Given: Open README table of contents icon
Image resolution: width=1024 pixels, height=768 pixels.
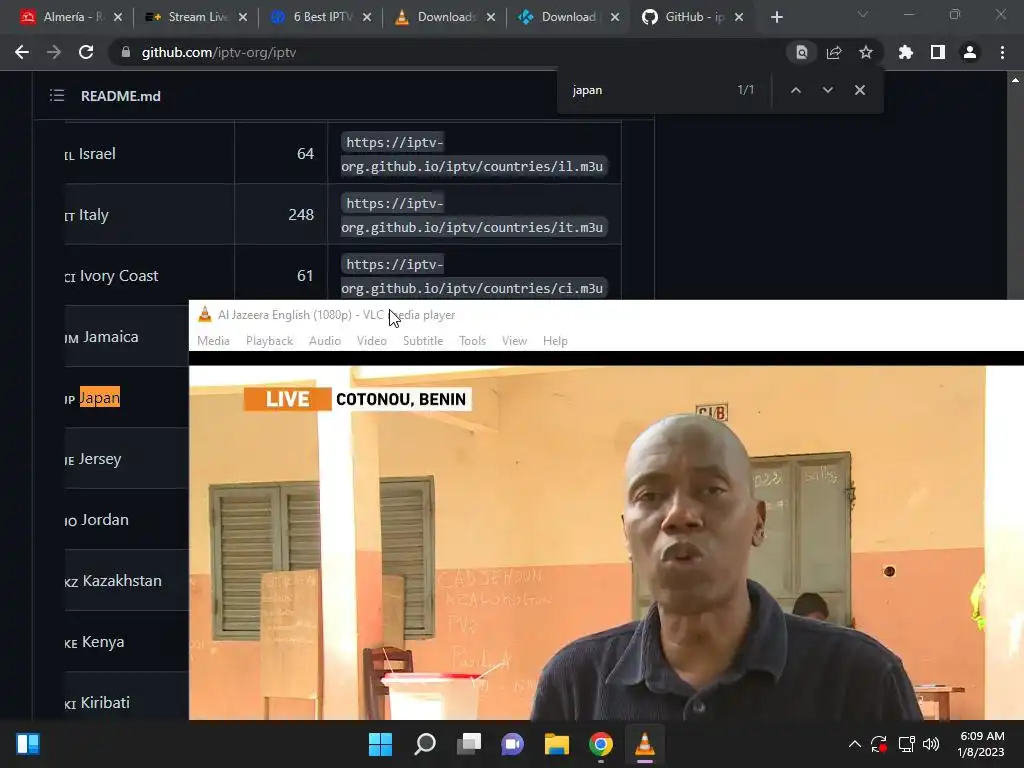Looking at the screenshot, I should coord(57,95).
